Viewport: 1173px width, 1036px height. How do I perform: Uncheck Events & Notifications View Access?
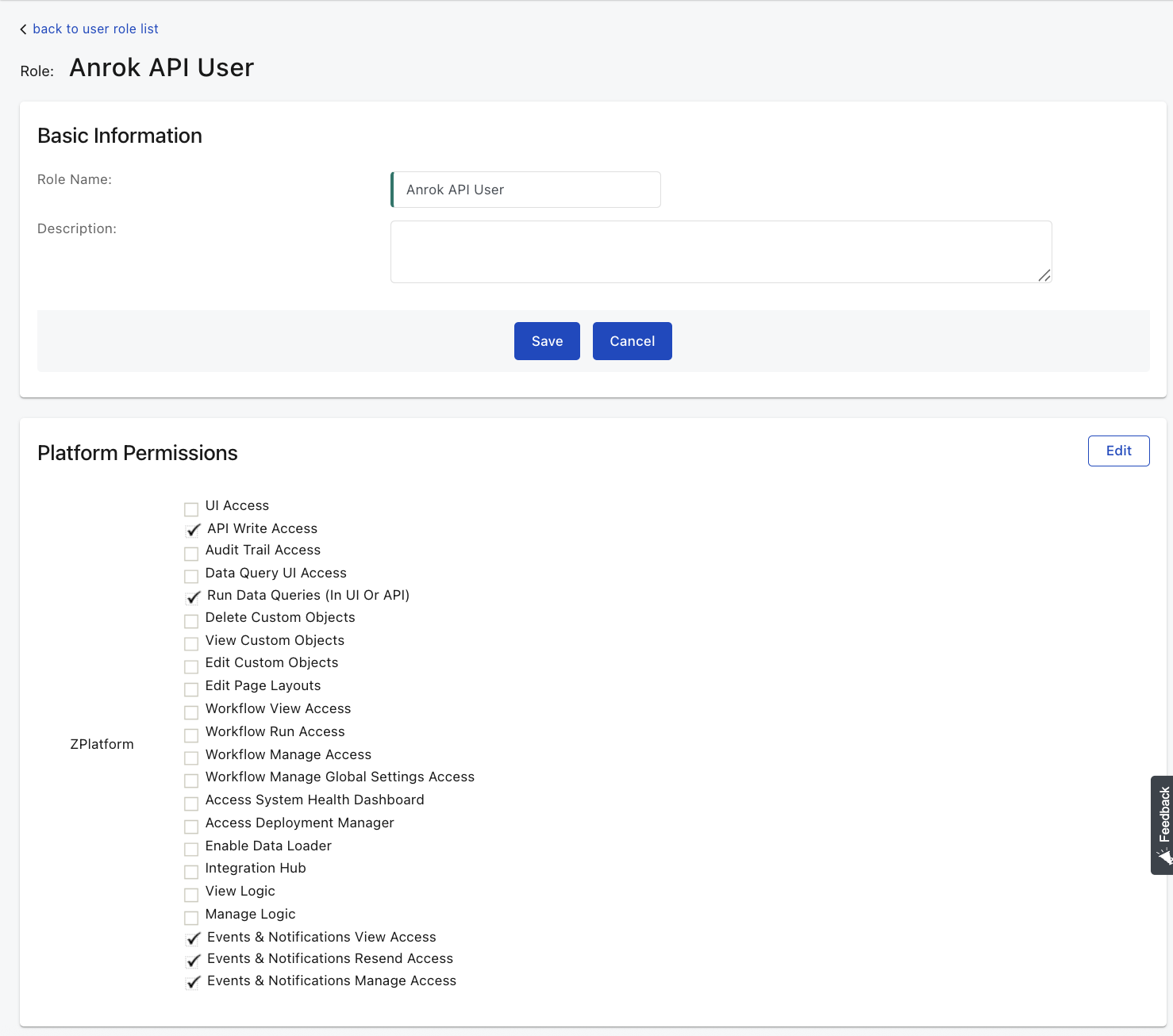[x=193, y=939]
